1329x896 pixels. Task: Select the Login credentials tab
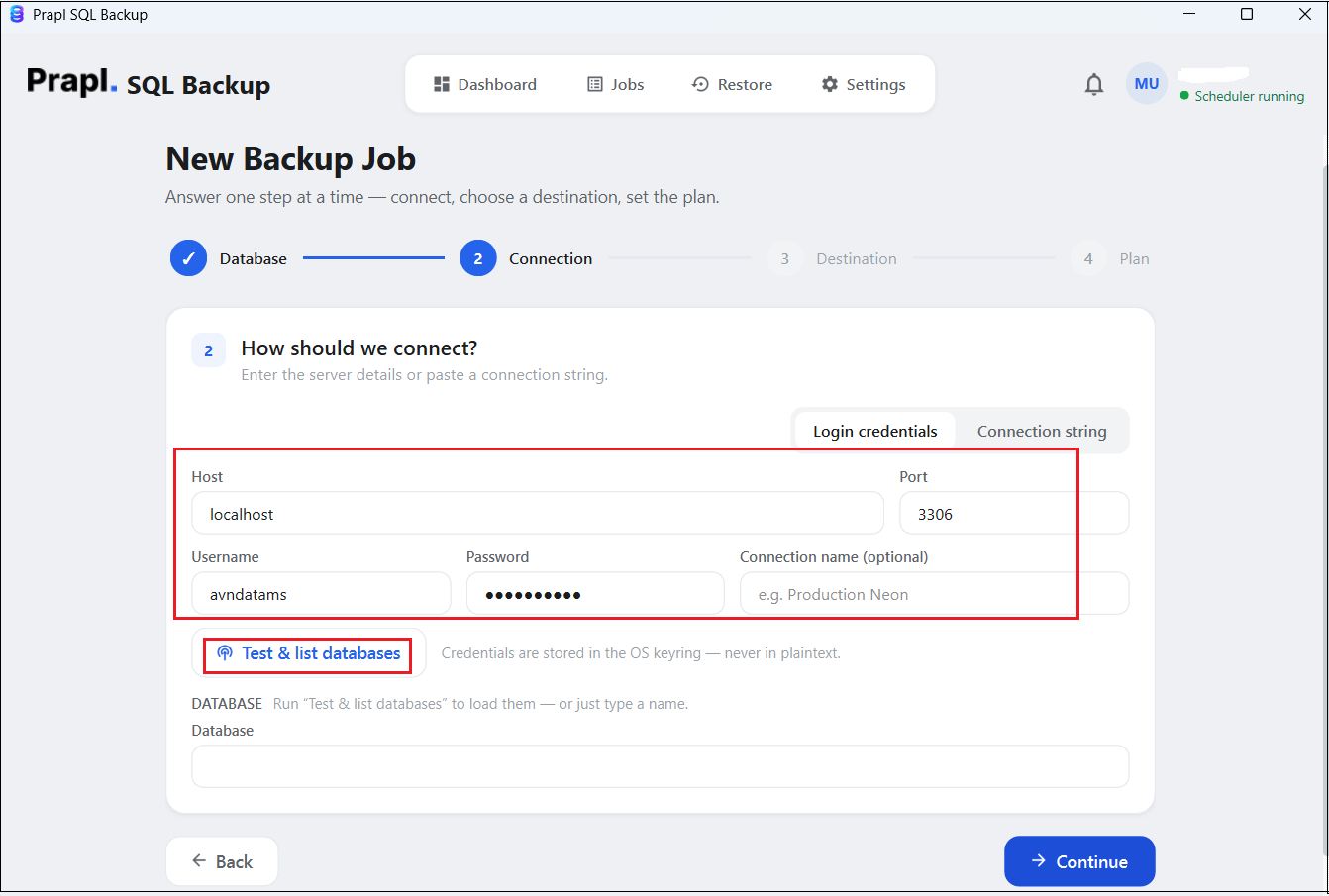(x=875, y=432)
